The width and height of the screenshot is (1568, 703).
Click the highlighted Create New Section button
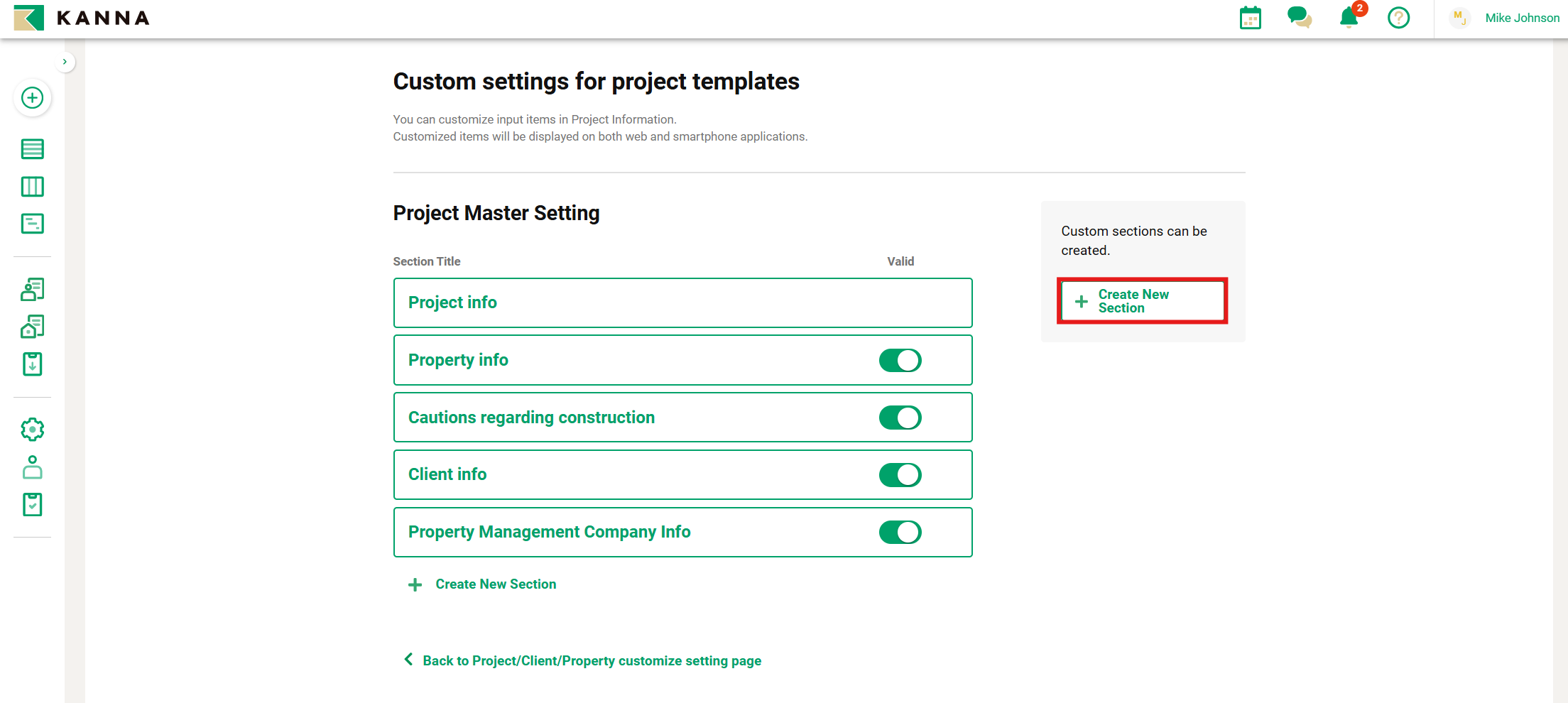tap(1142, 301)
